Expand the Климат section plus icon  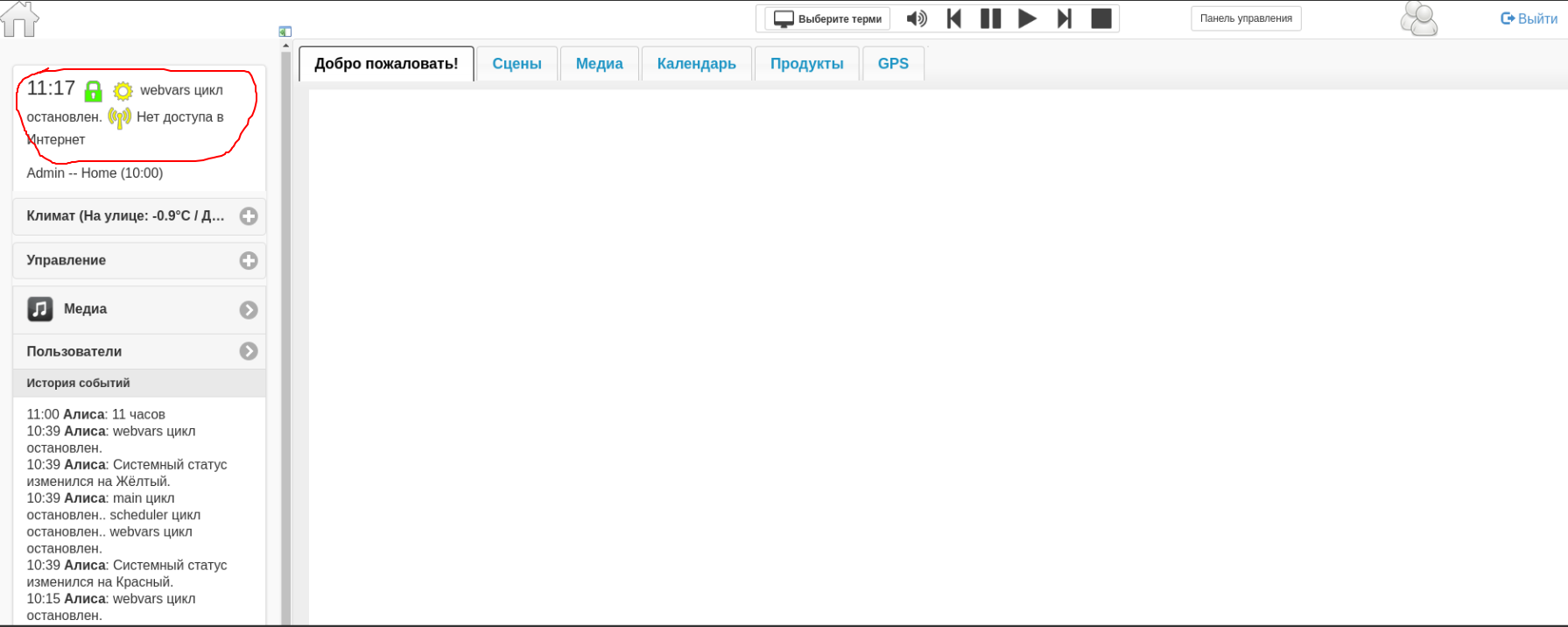[249, 216]
